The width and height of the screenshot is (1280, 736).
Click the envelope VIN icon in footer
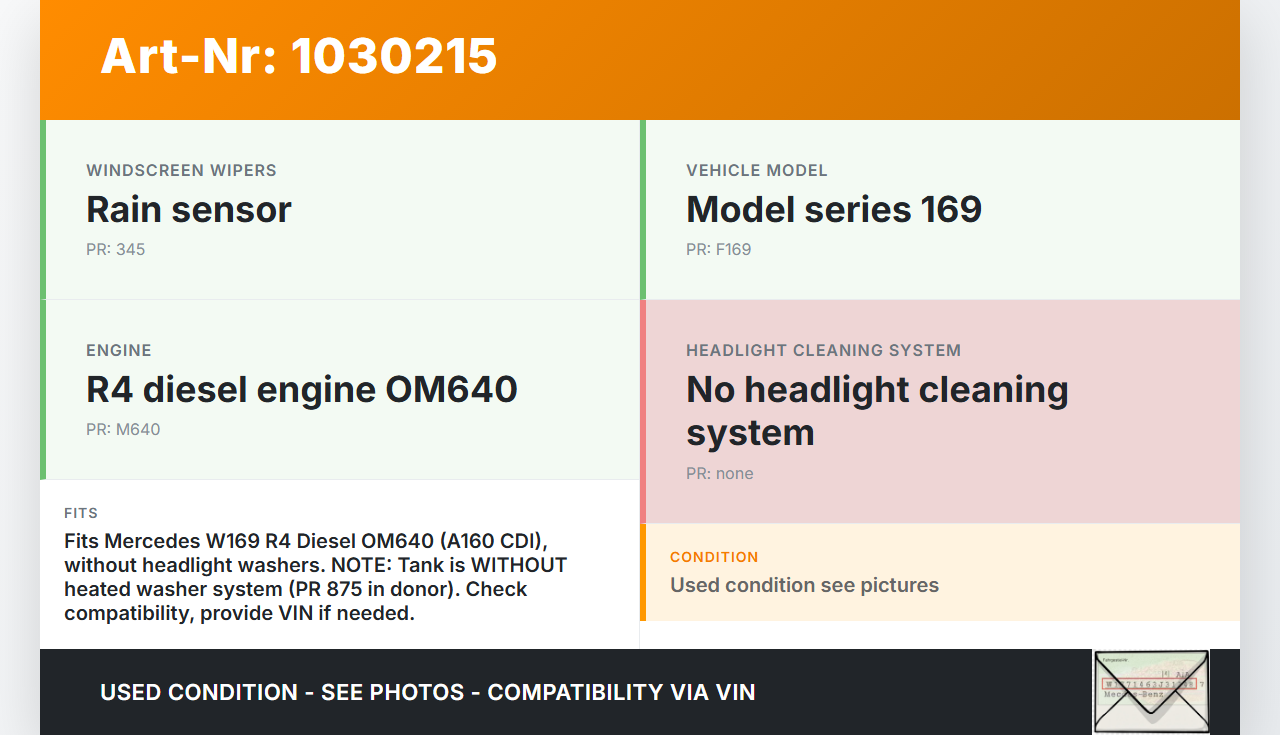1150,691
